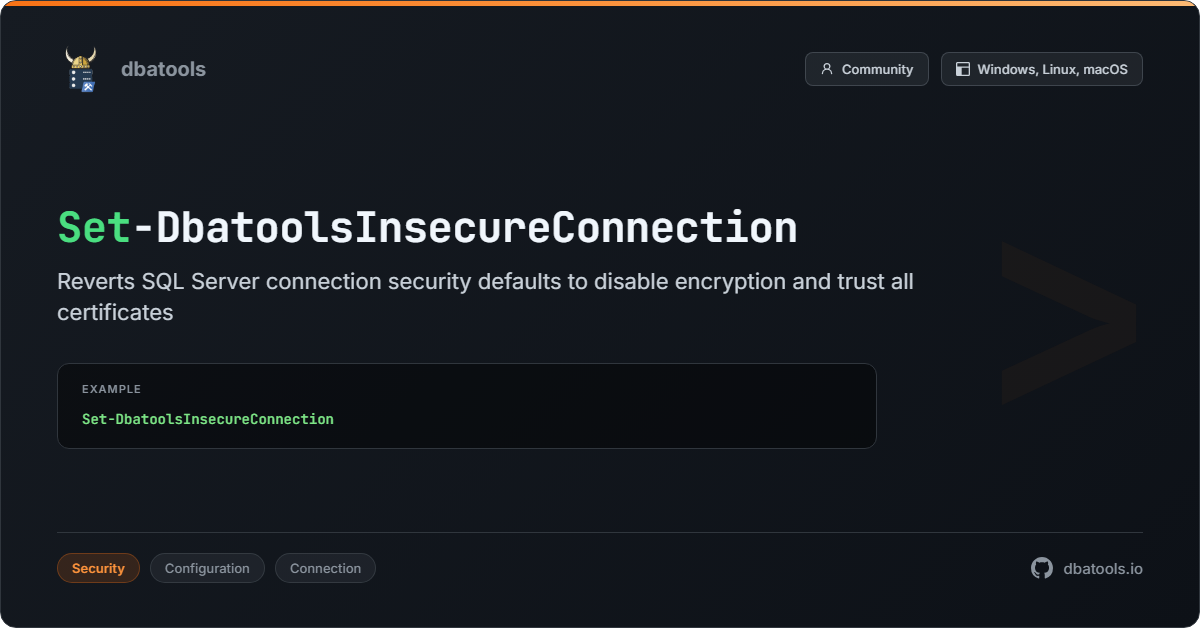Select the Connection tag
The height and width of the screenshot is (628, 1200).
pyautogui.click(x=325, y=568)
